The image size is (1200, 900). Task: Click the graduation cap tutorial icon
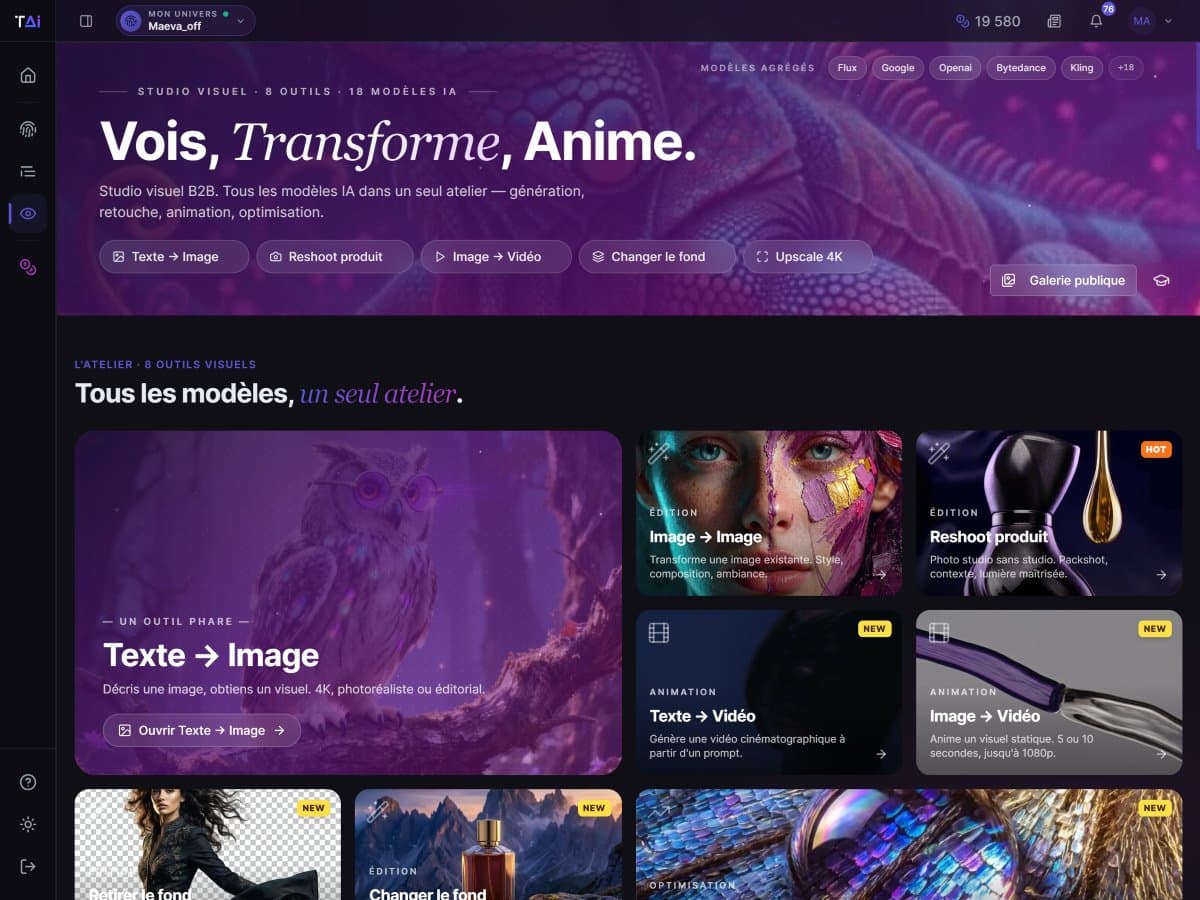click(1161, 281)
